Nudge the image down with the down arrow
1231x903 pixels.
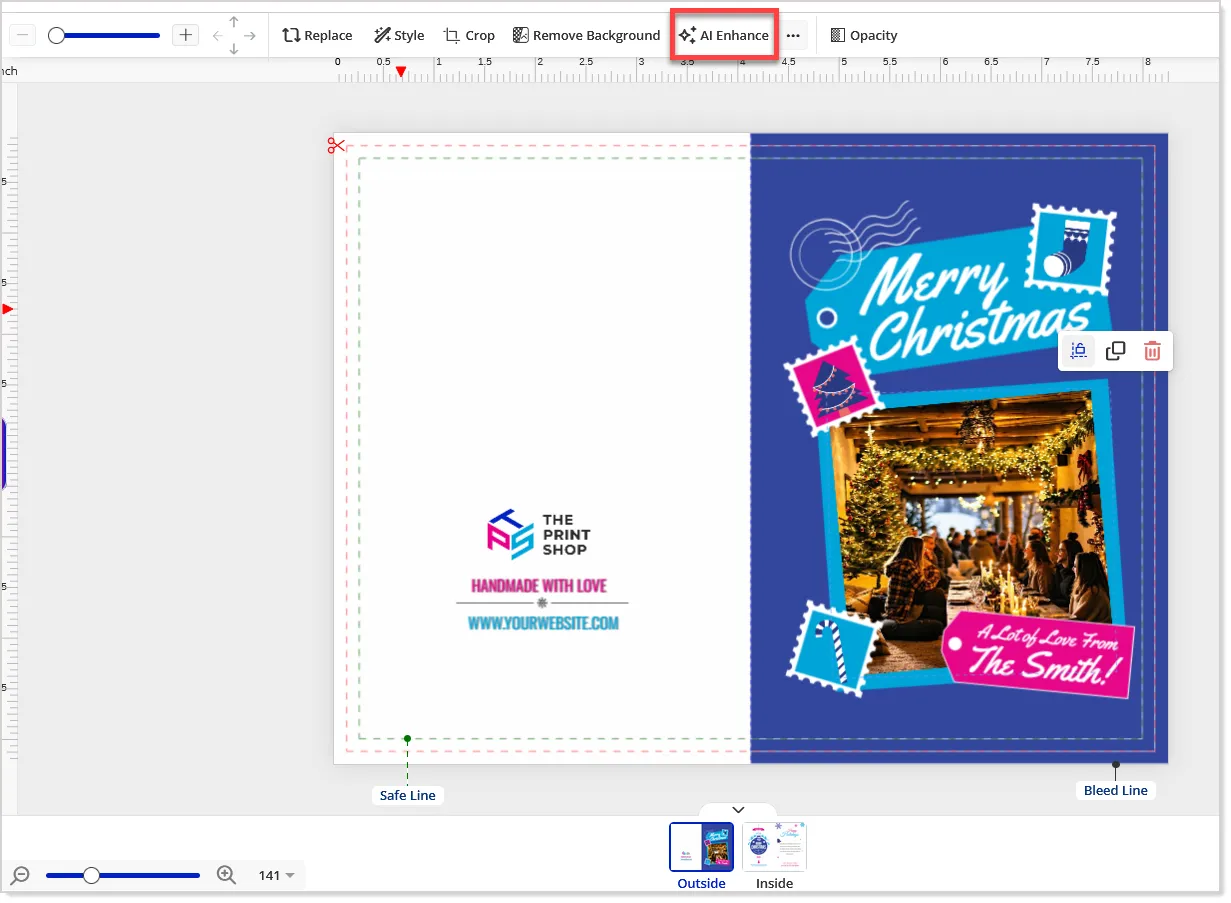pos(234,49)
